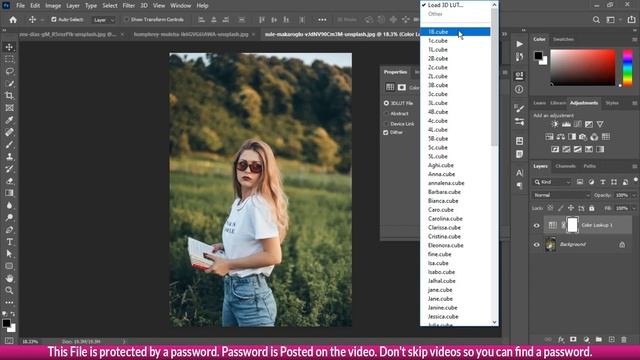Open the Kind layer filter dropdown
This screenshot has width=640, height=360.
click(x=552, y=182)
